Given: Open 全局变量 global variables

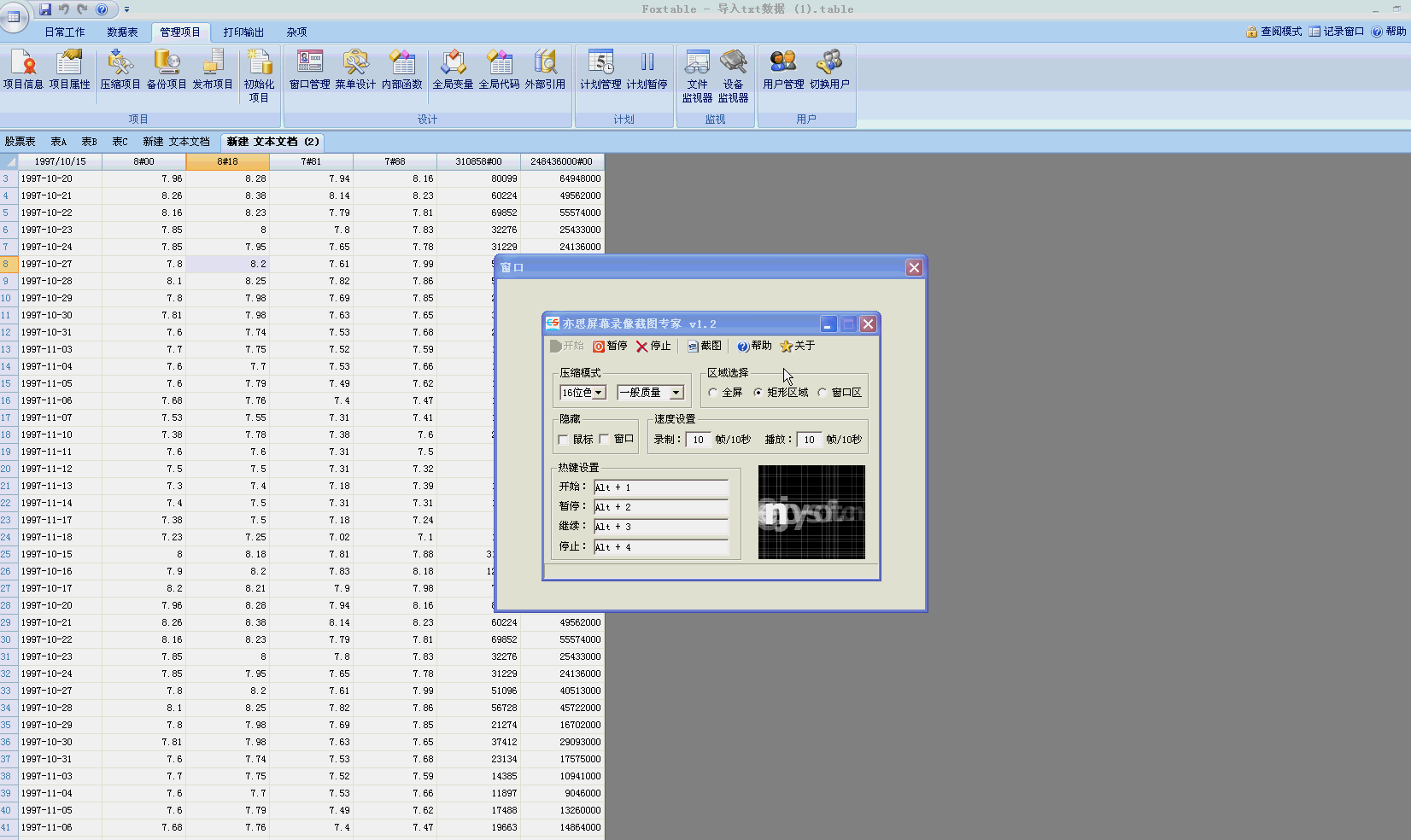Looking at the screenshot, I should pyautogui.click(x=453, y=69).
